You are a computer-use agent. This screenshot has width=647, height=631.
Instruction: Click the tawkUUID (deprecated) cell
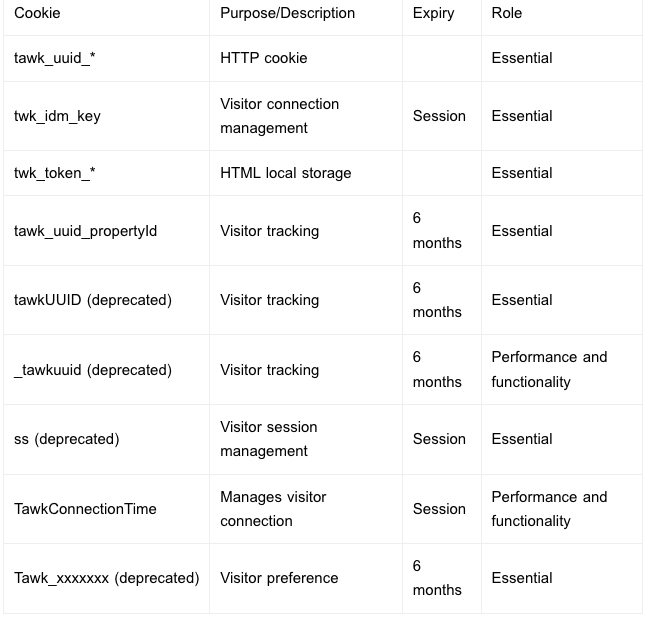[93, 300]
